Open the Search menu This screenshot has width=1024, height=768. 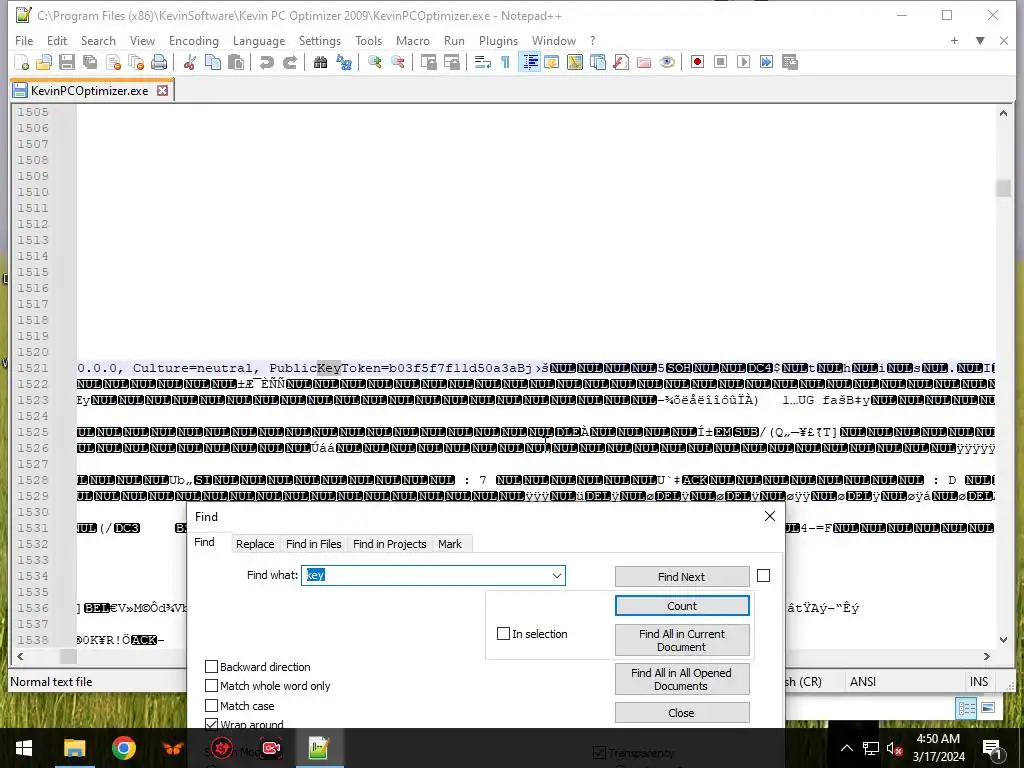tap(98, 40)
